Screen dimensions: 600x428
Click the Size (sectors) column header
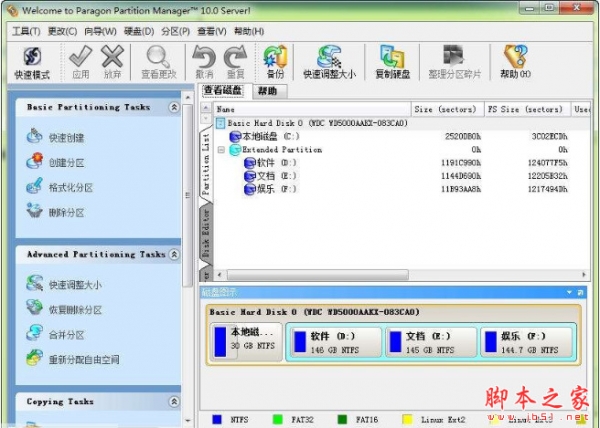(x=447, y=109)
